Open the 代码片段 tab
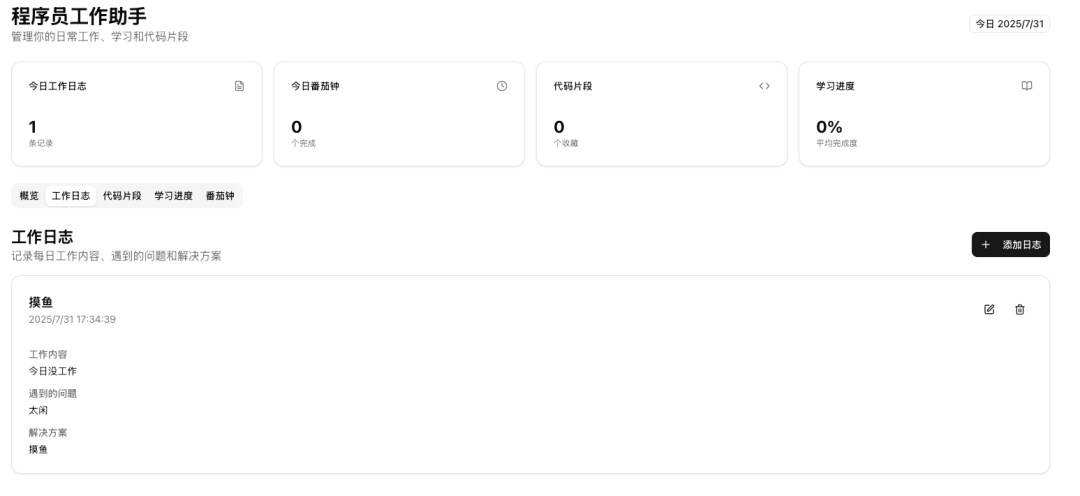 coord(122,196)
